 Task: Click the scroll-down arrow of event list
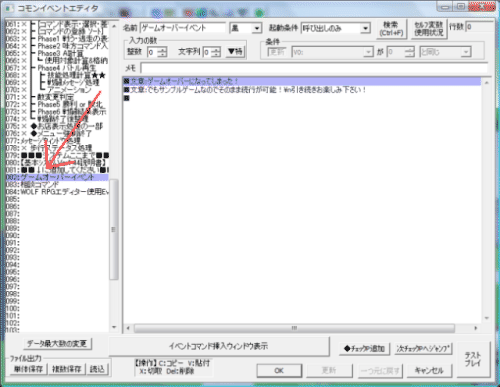pyautogui.click(x=114, y=328)
